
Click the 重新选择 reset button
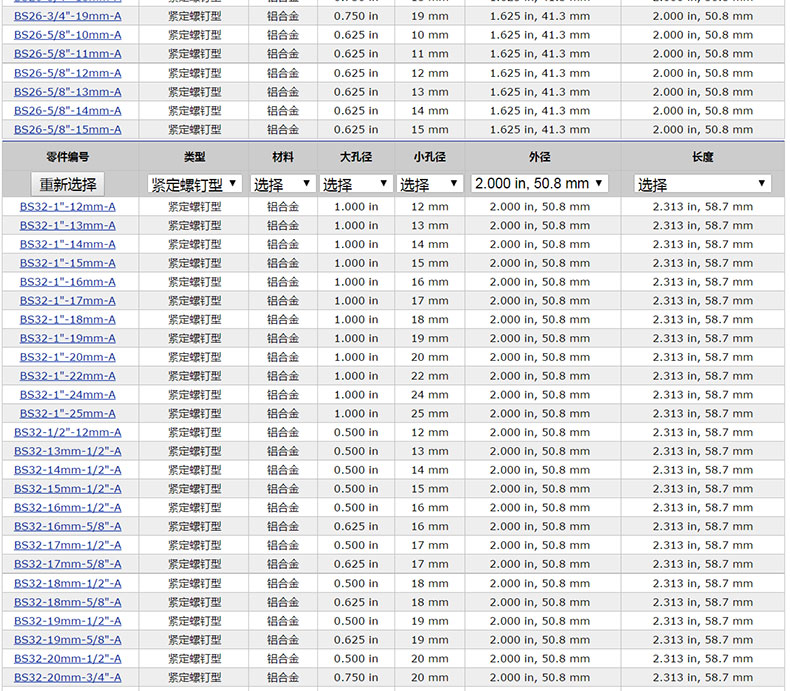[x=68, y=184]
